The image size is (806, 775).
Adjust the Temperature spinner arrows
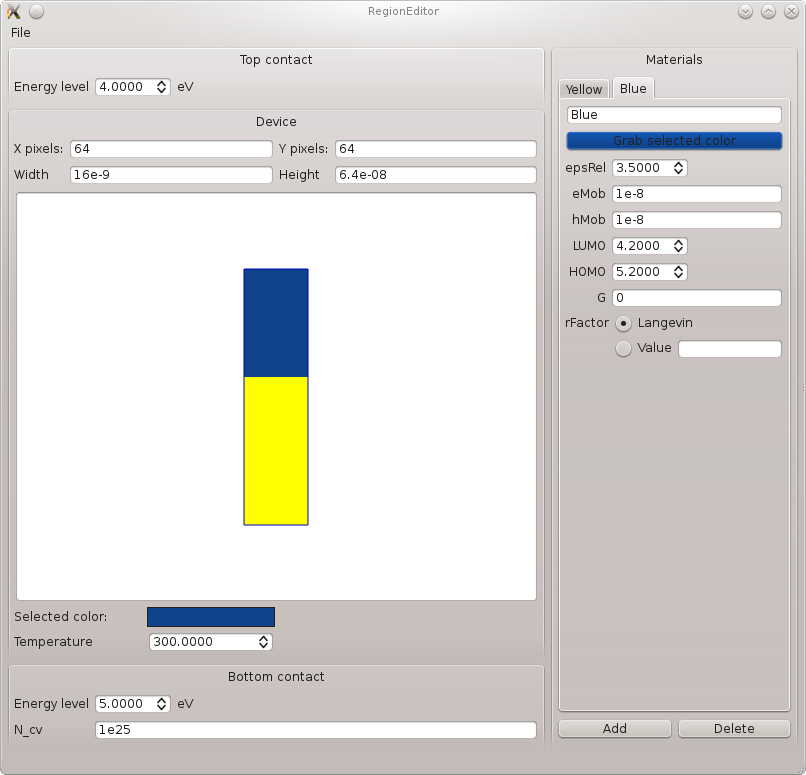(264, 642)
